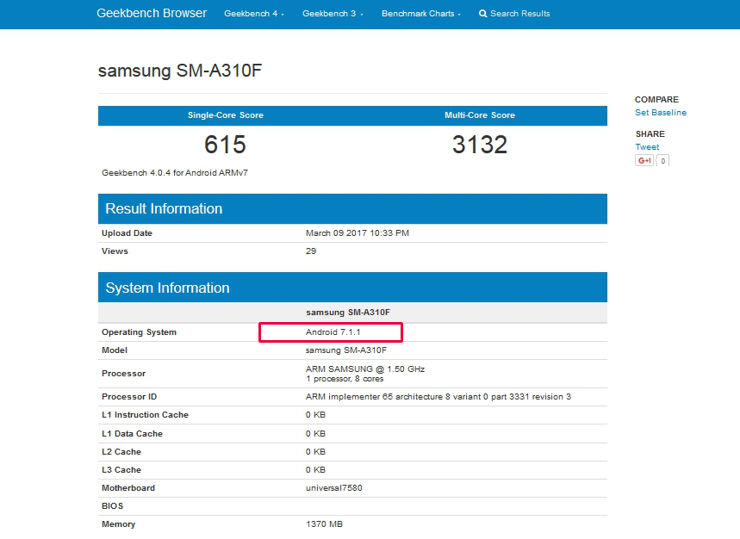Expand the Geekbench 3 dropdown menu
740x539 pixels.
tap(333, 14)
